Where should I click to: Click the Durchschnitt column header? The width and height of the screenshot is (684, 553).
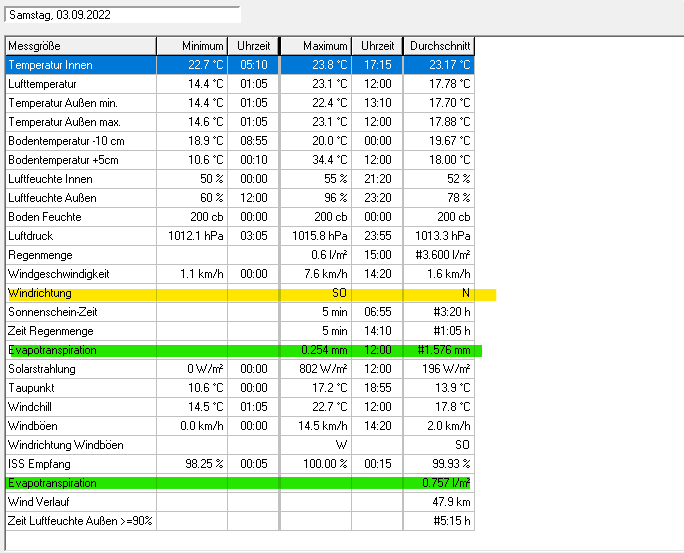(x=439, y=46)
